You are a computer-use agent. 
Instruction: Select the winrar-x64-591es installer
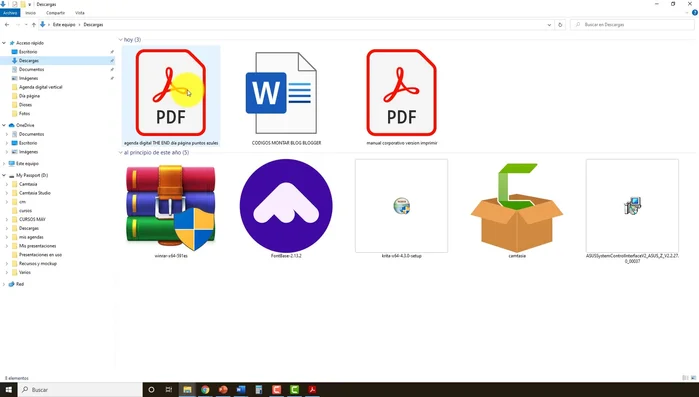click(171, 209)
